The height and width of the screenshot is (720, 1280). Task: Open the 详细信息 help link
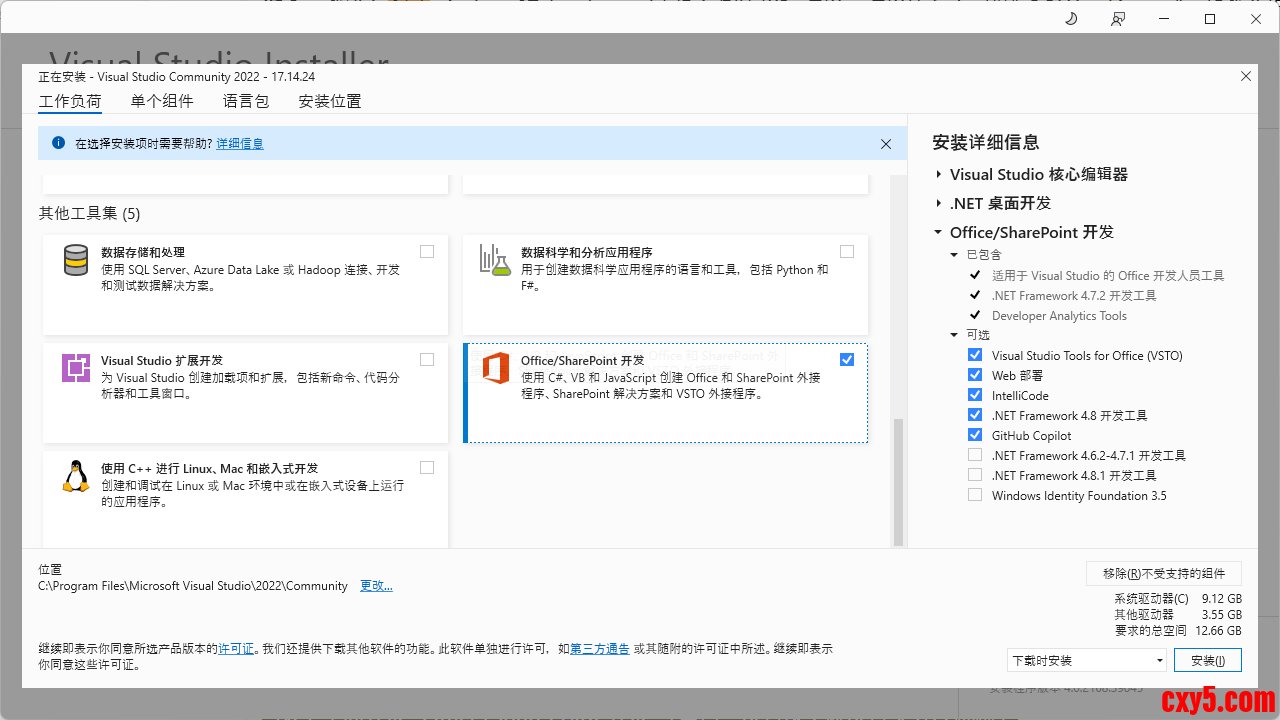[x=240, y=144]
